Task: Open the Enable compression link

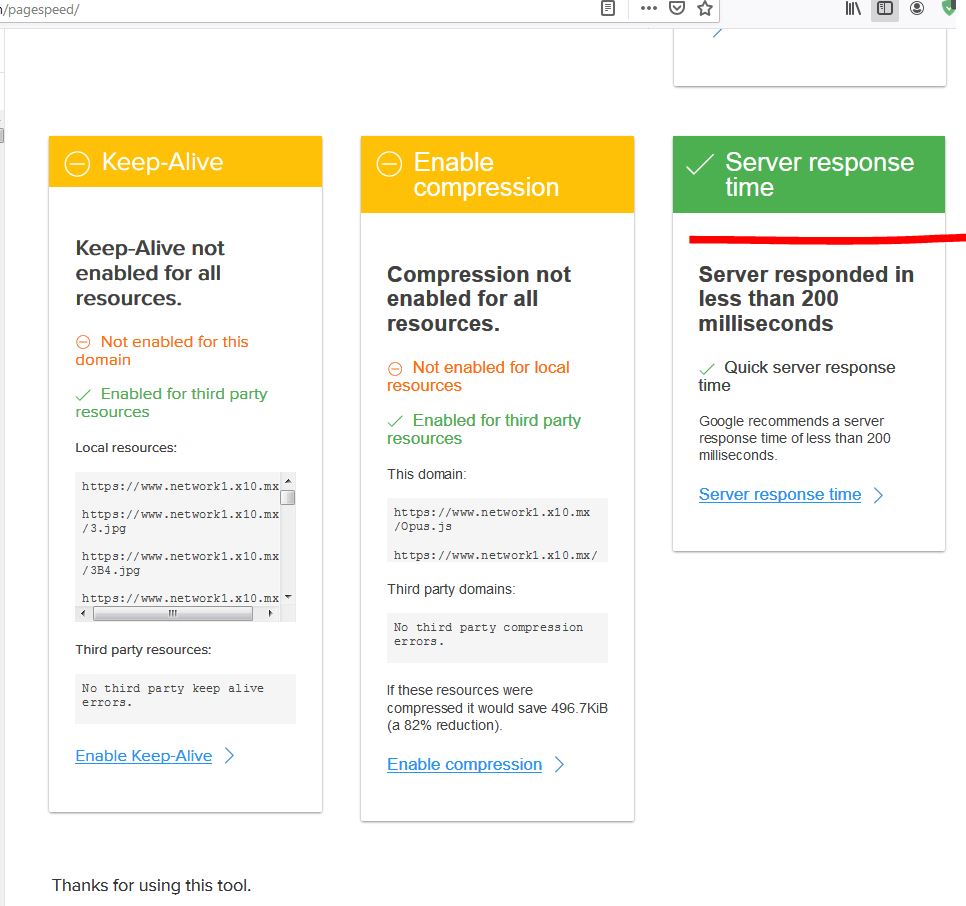Action: (x=464, y=765)
